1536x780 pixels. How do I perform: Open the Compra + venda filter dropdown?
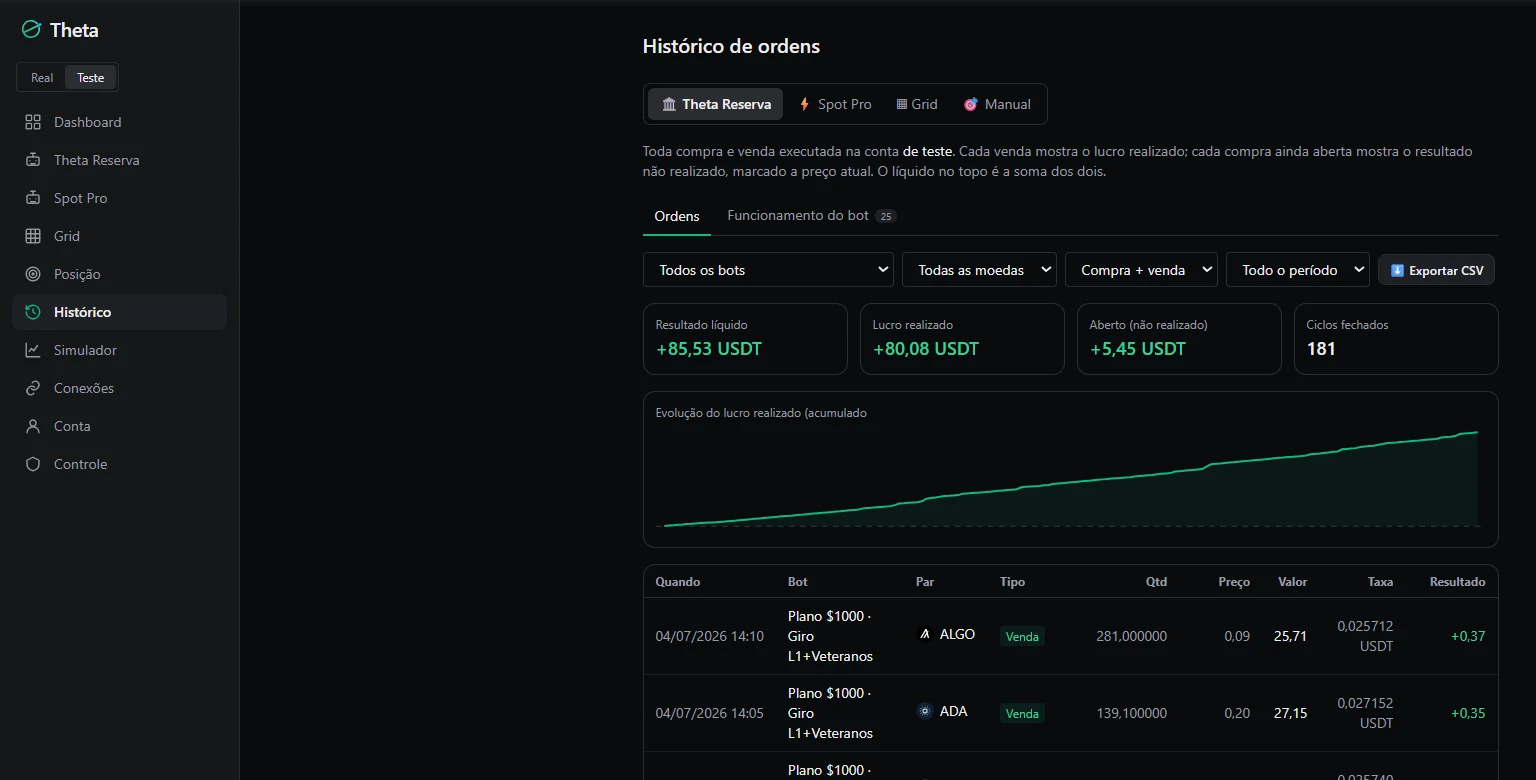click(1141, 270)
